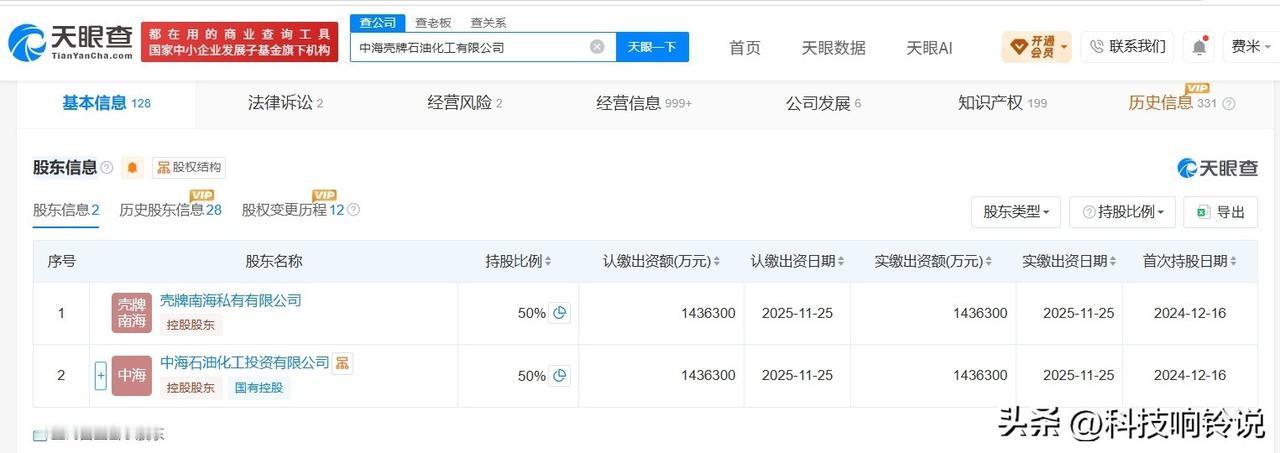Open 天眼数据 in top navigation
1280x453 pixels.
[833, 47]
